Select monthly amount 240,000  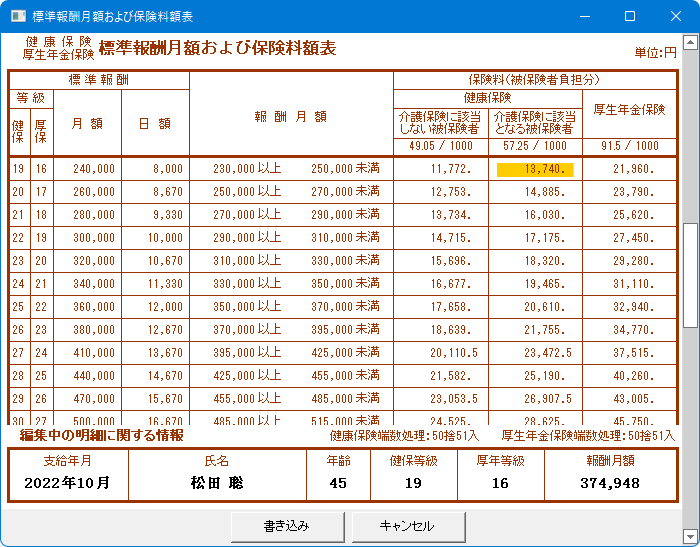click(x=94, y=169)
